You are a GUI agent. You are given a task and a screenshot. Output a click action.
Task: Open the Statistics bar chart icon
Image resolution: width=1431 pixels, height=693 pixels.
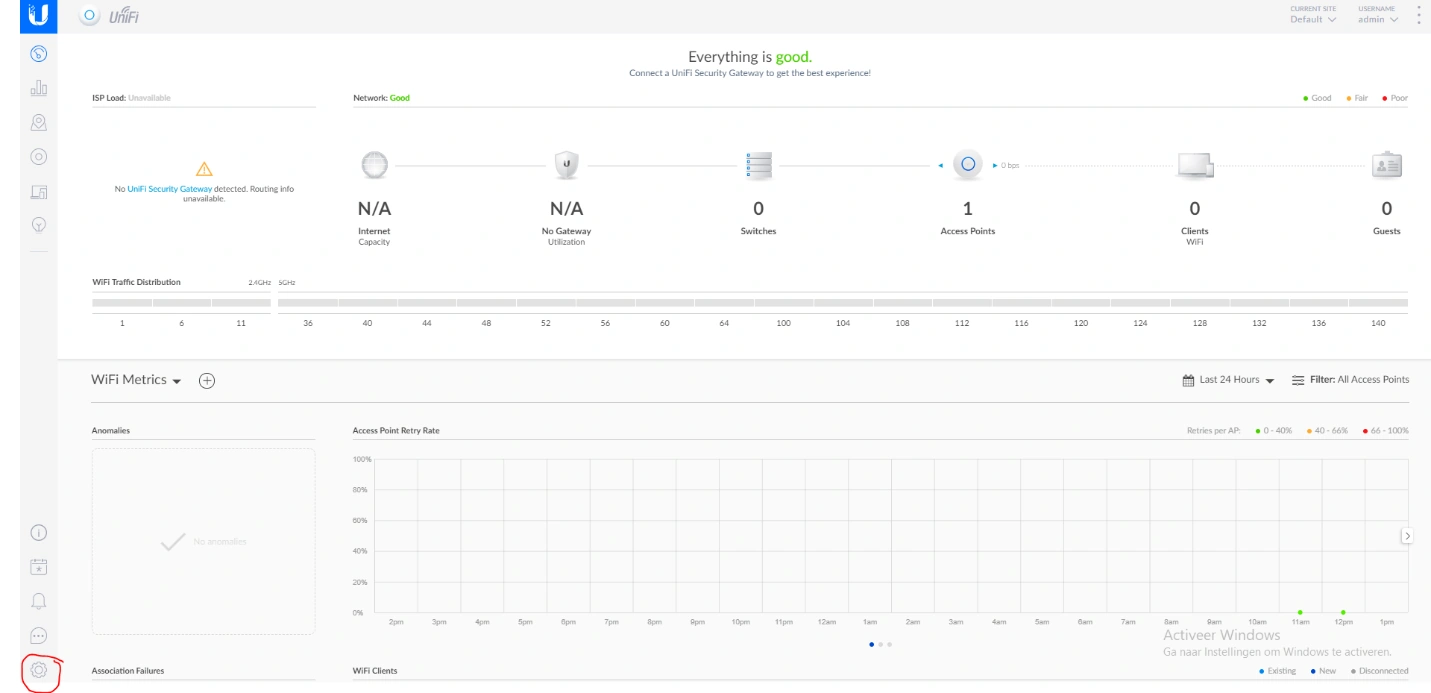39,89
